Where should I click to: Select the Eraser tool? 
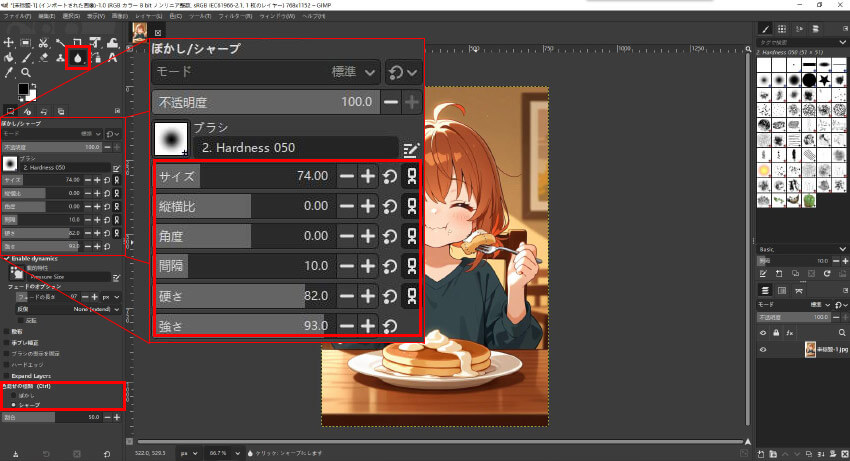coord(43,57)
